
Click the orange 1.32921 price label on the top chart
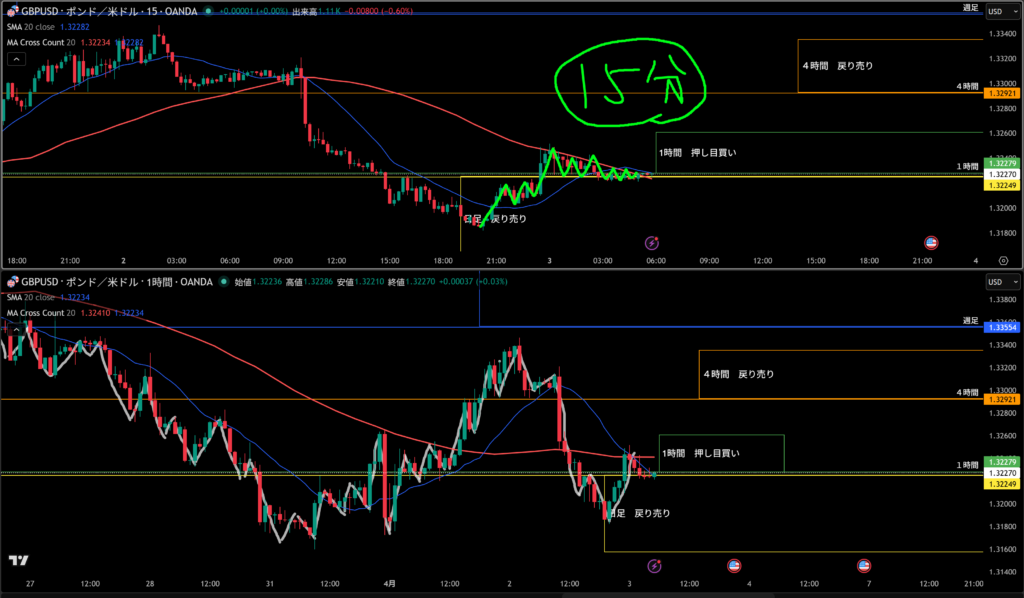[x=1000, y=93]
